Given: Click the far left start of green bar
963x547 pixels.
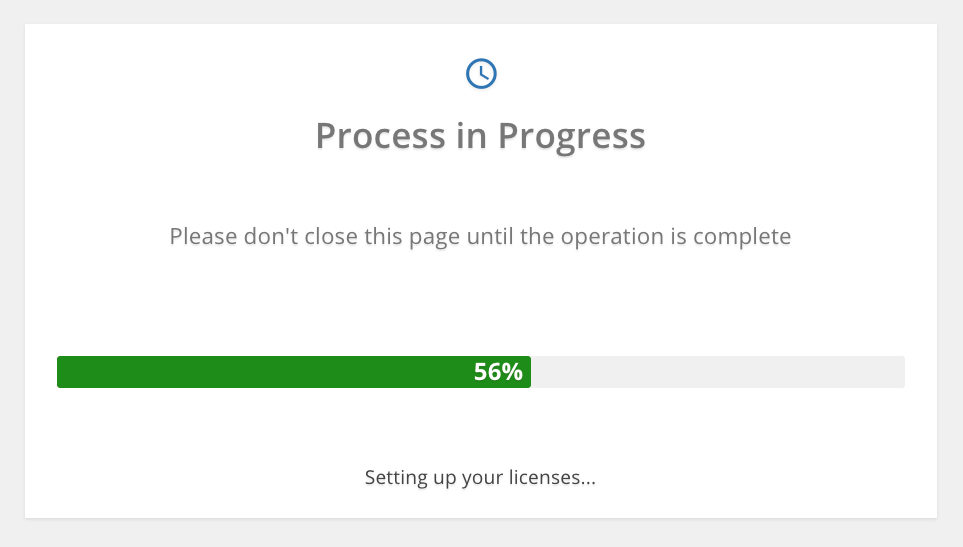Looking at the screenshot, I should [x=61, y=372].
